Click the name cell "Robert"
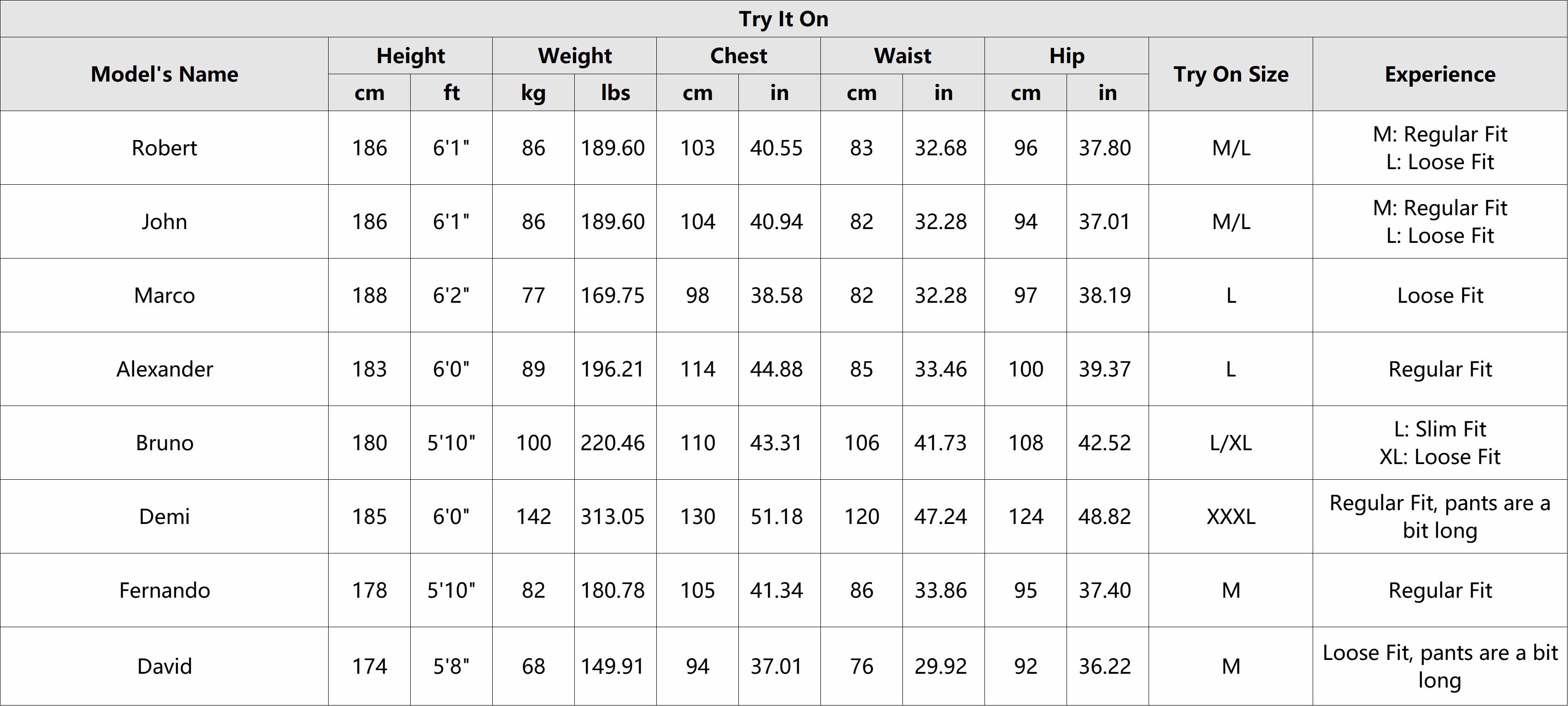The image size is (1568, 706). point(165,148)
